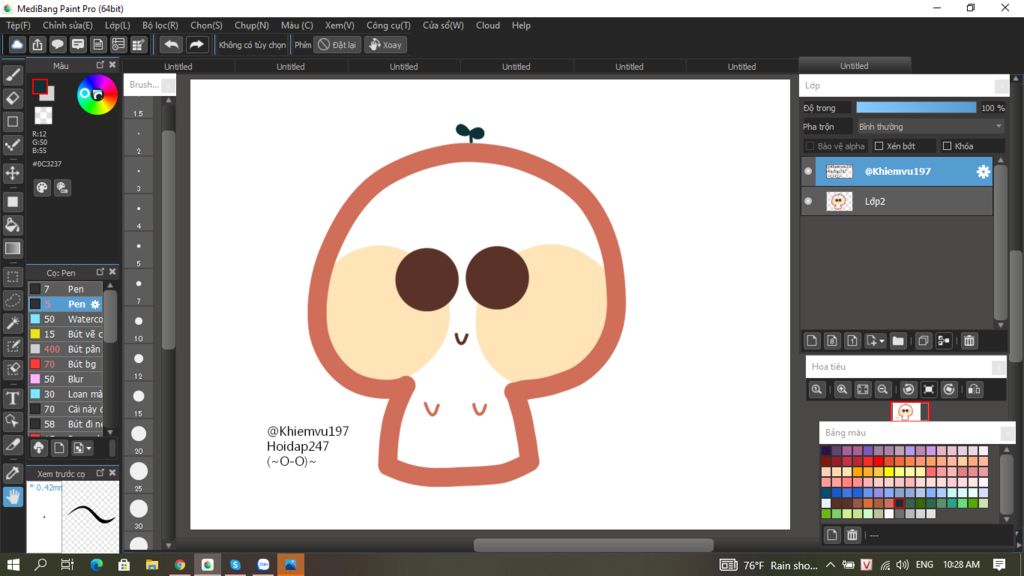1024x576 pixels.
Task: Select the Magic Wand tool
Action: click(x=12, y=323)
